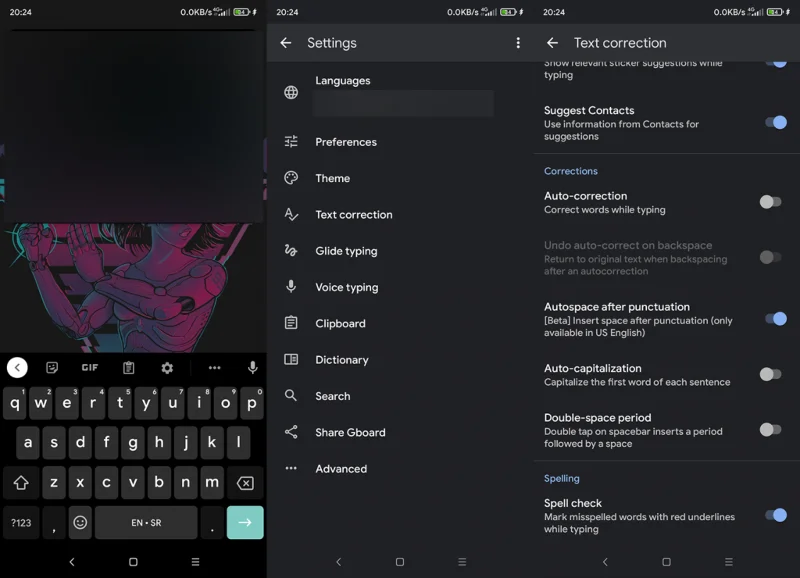
Task: Tap the backspace delete key
Action: [x=245, y=483]
